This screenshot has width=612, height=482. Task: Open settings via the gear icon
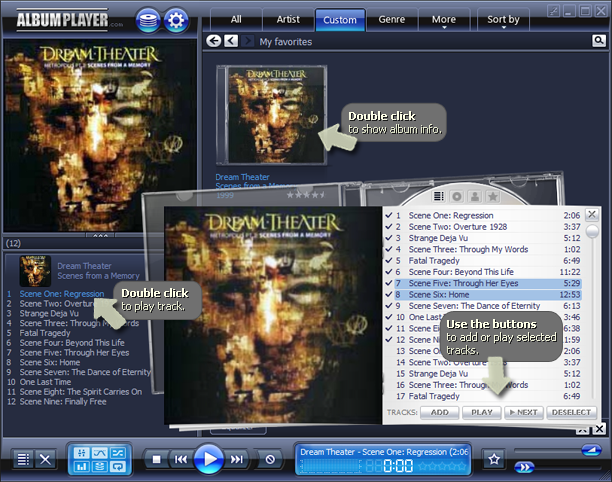click(x=176, y=20)
